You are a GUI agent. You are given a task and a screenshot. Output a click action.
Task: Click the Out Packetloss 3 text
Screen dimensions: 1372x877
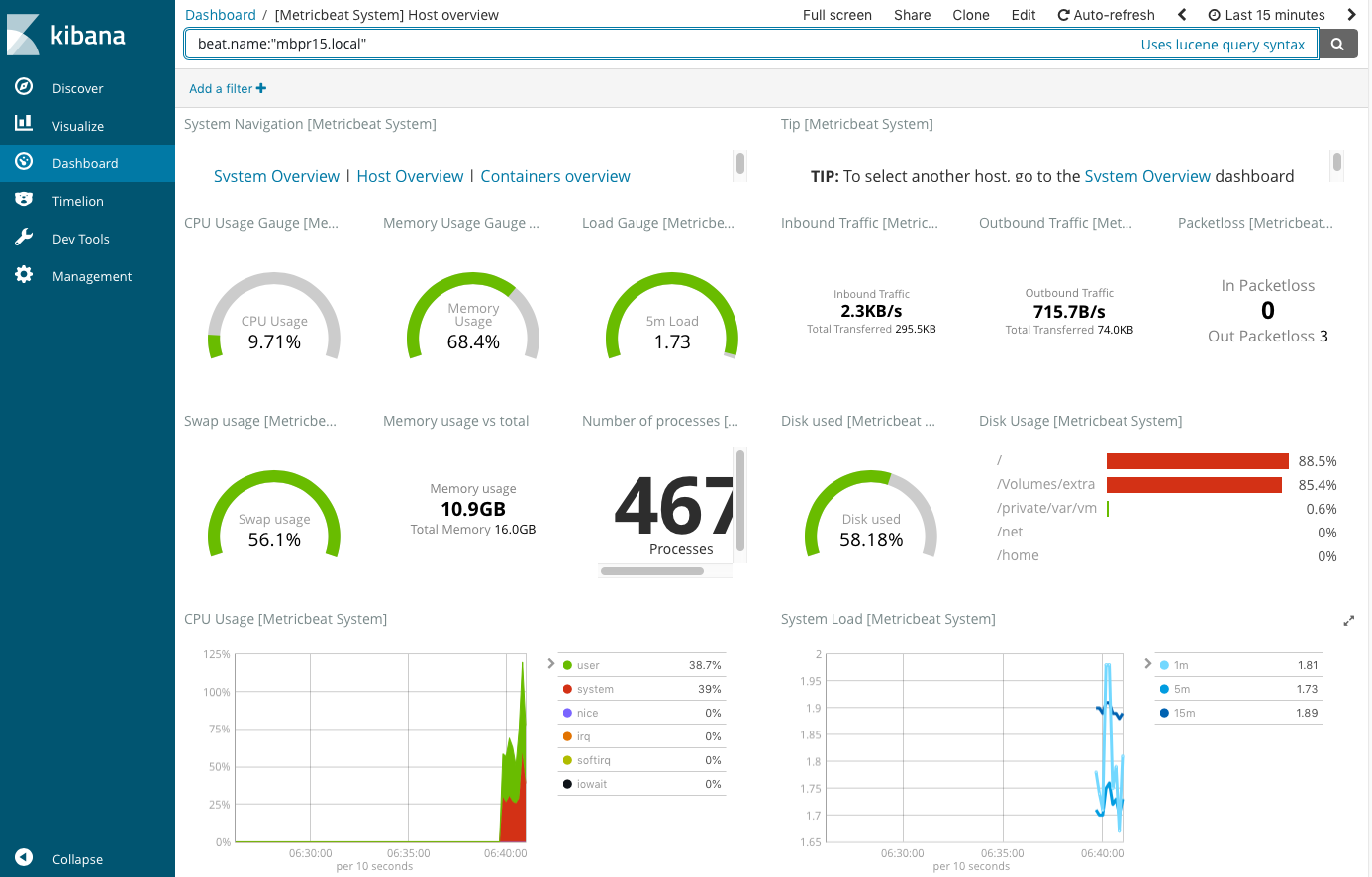pos(1267,337)
